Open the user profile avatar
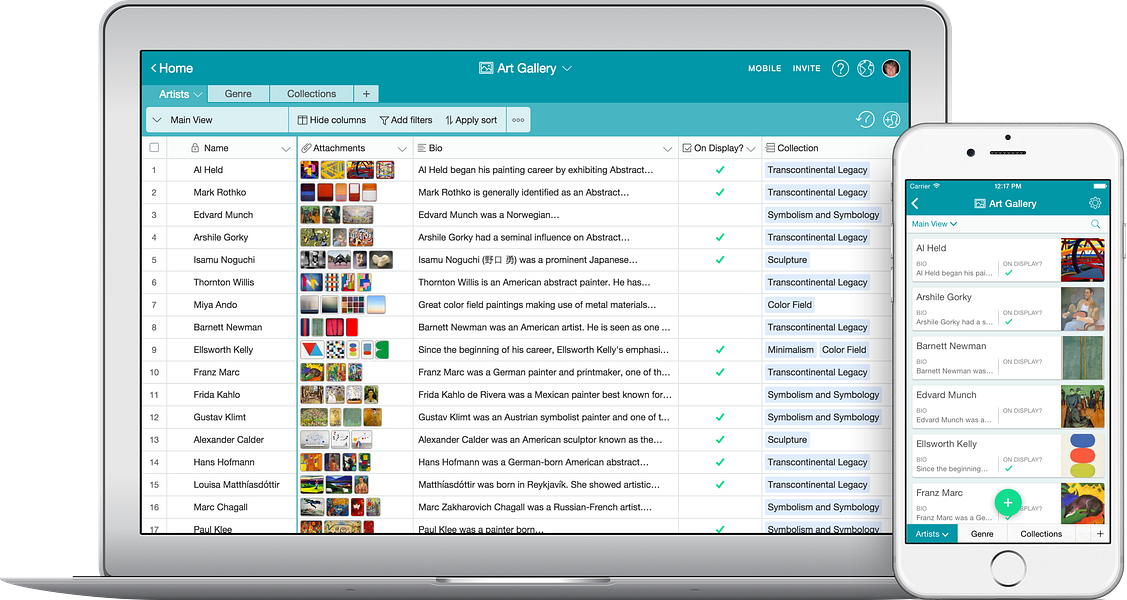1127x600 pixels. pos(891,68)
